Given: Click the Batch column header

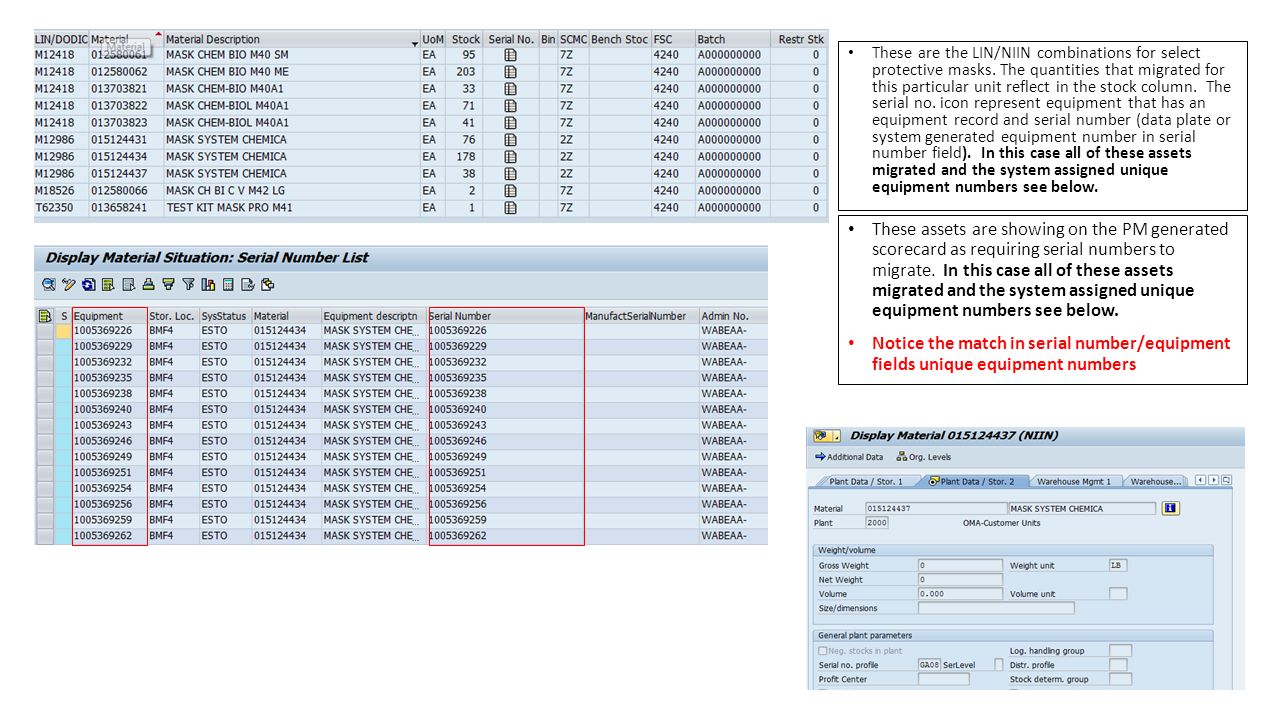Looking at the screenshot, I should point(733,39).
